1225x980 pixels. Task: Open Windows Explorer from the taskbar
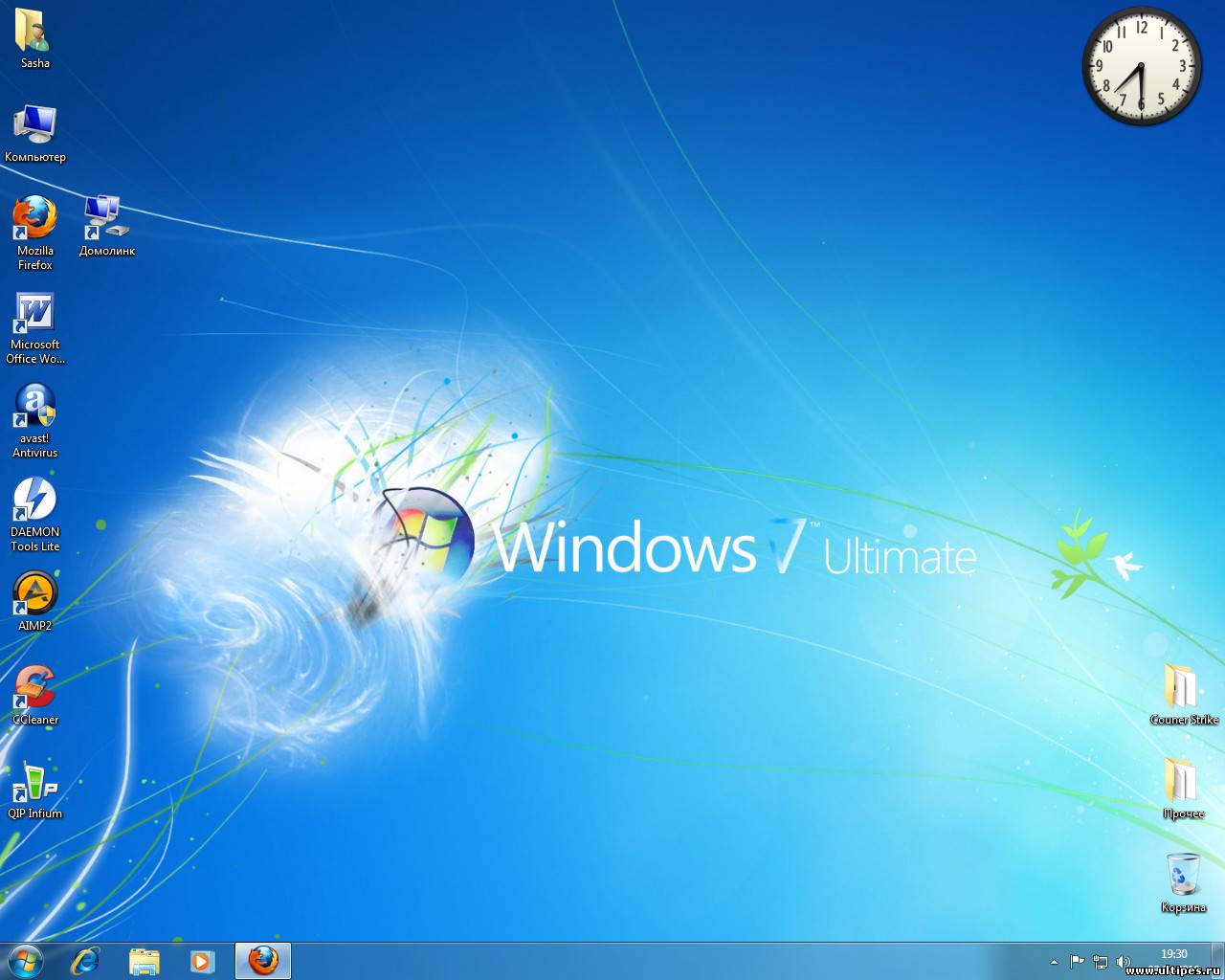pyautogui.click(x=145, y=961)
